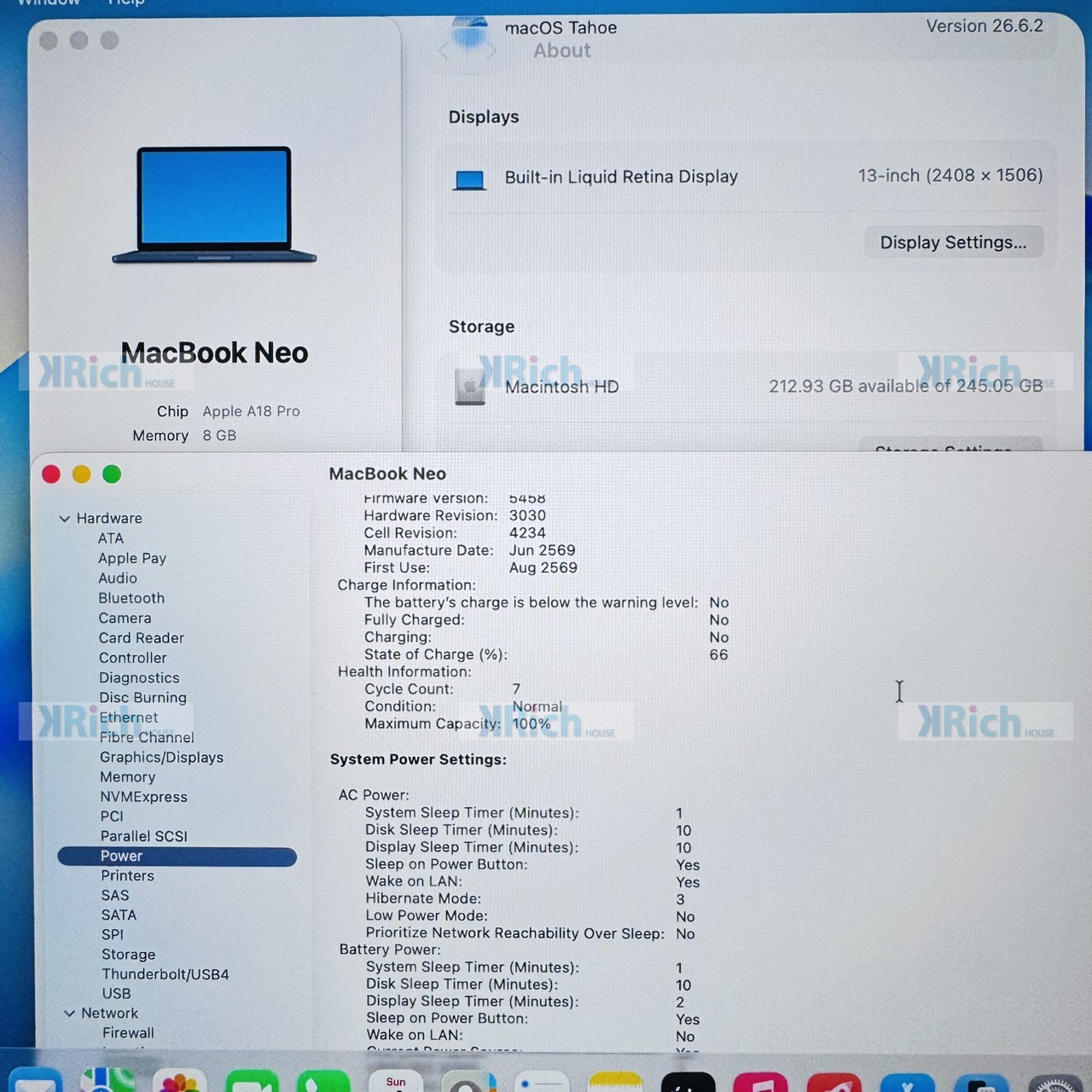The height and width of the screenshot is (1092, 1092).
Task: Open the Calendar dock icon showing Sun
Action: pyautogui.click(x=395, y=1080)
